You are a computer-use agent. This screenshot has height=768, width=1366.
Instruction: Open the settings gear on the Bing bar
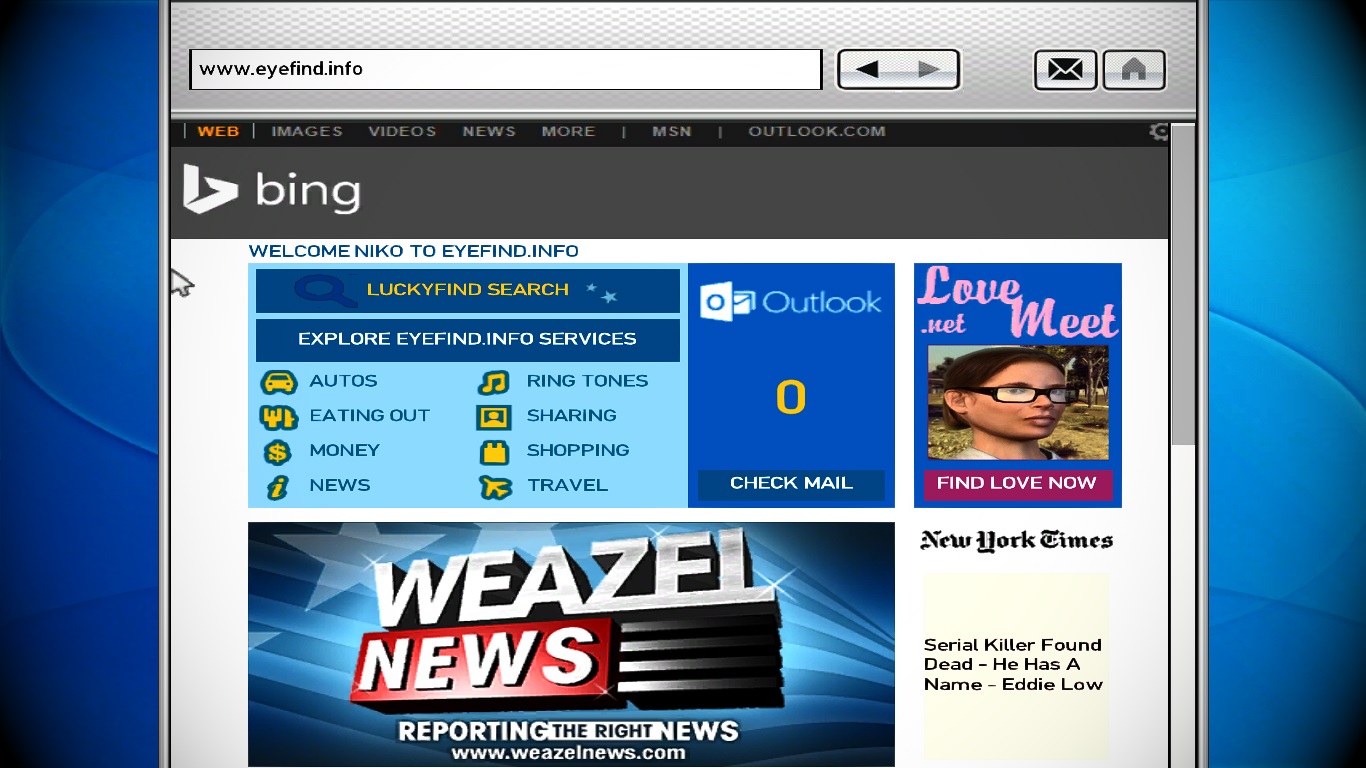[x=1159, y=131]
